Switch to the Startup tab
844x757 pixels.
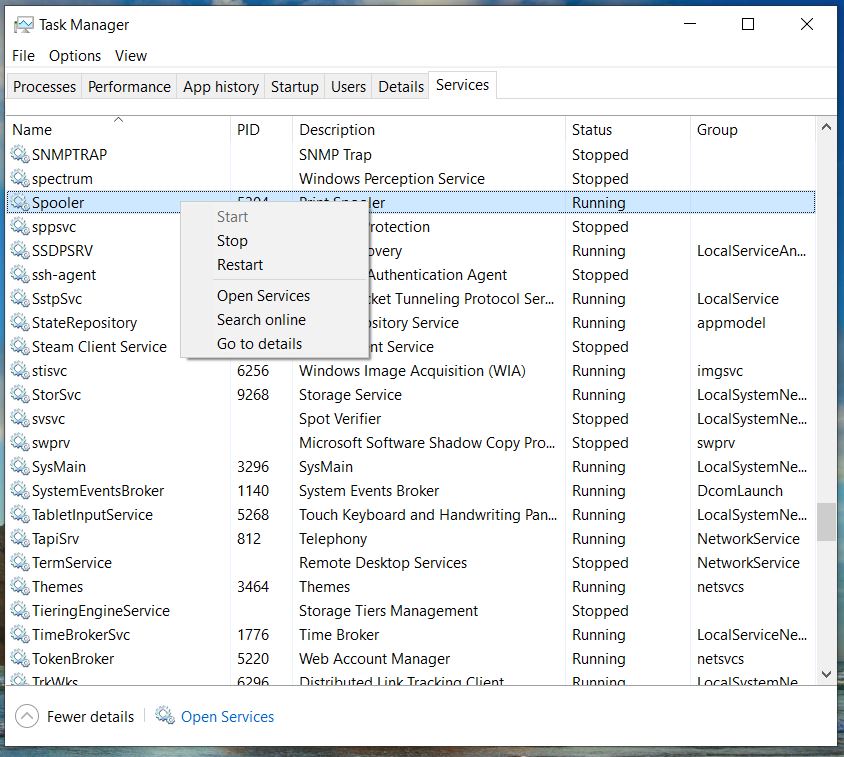coord(294,87)
